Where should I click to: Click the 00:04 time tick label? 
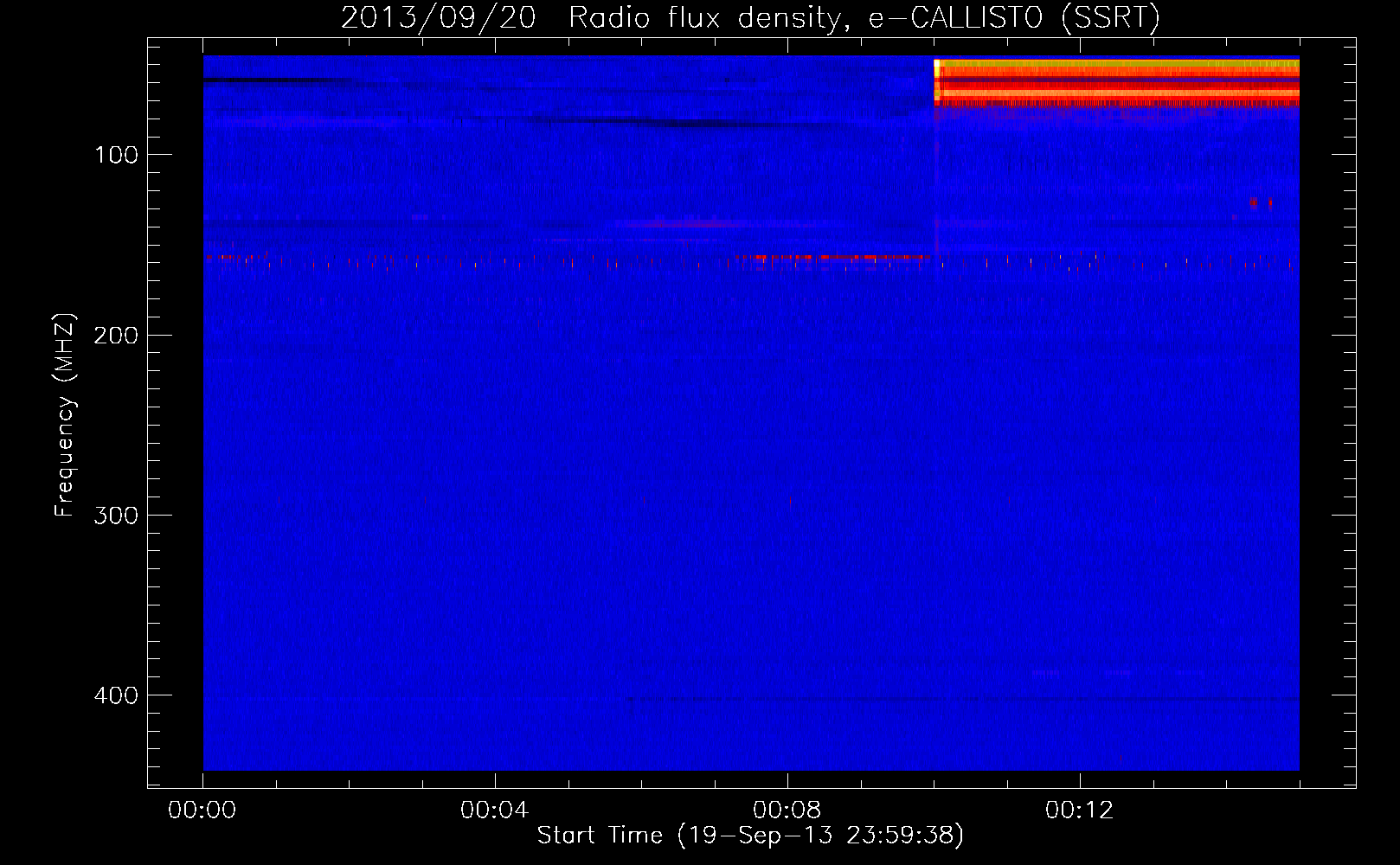coord(495,810)
